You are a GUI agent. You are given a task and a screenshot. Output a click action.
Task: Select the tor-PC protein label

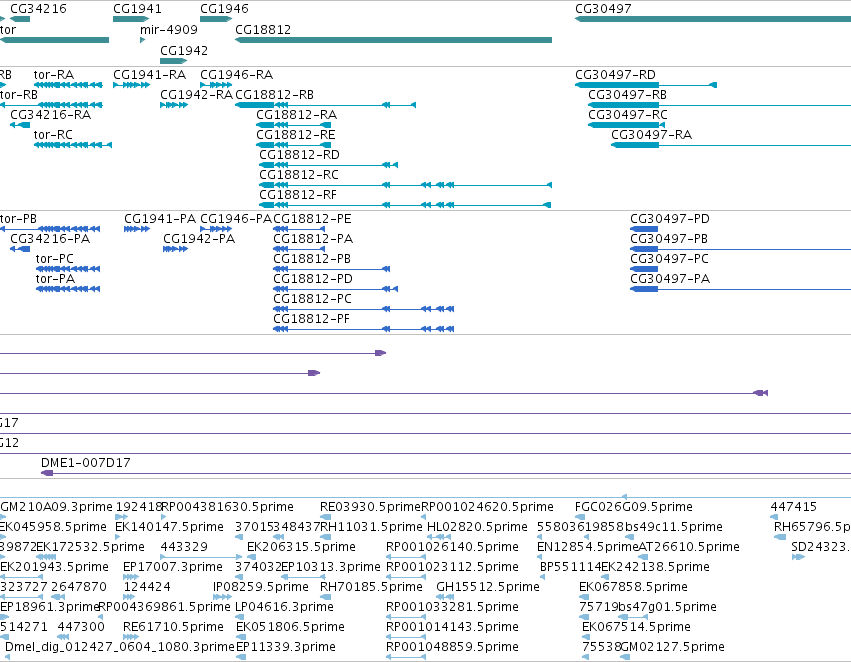(x=55, y=259)
